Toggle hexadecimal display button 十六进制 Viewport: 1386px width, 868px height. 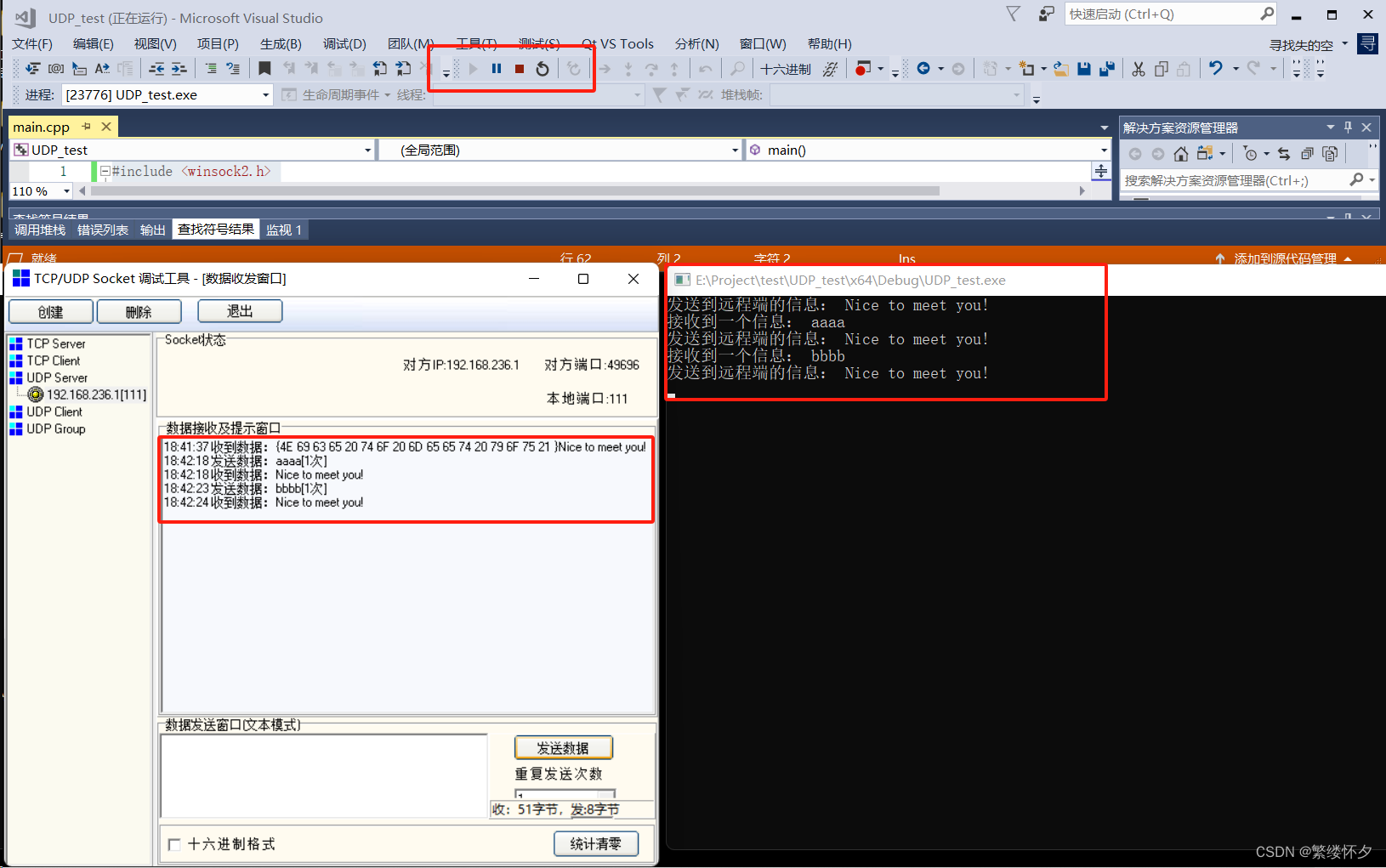tap(786, 70)
